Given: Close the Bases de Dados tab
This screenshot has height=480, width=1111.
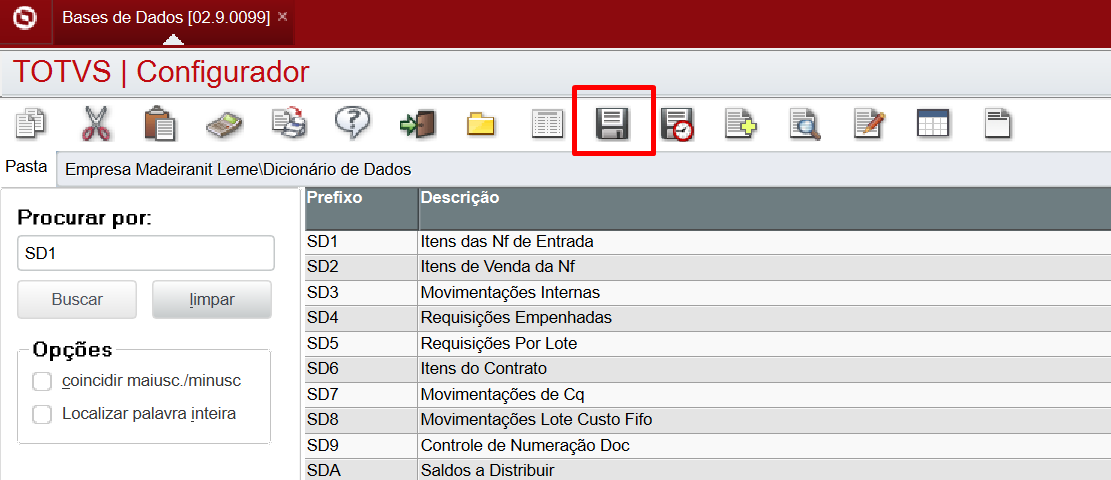Looking at the screenshot, I should [x=282, y=17].
